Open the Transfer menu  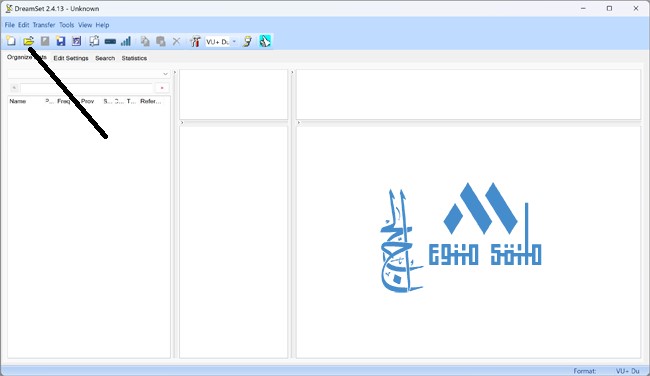tap(44, 25)
